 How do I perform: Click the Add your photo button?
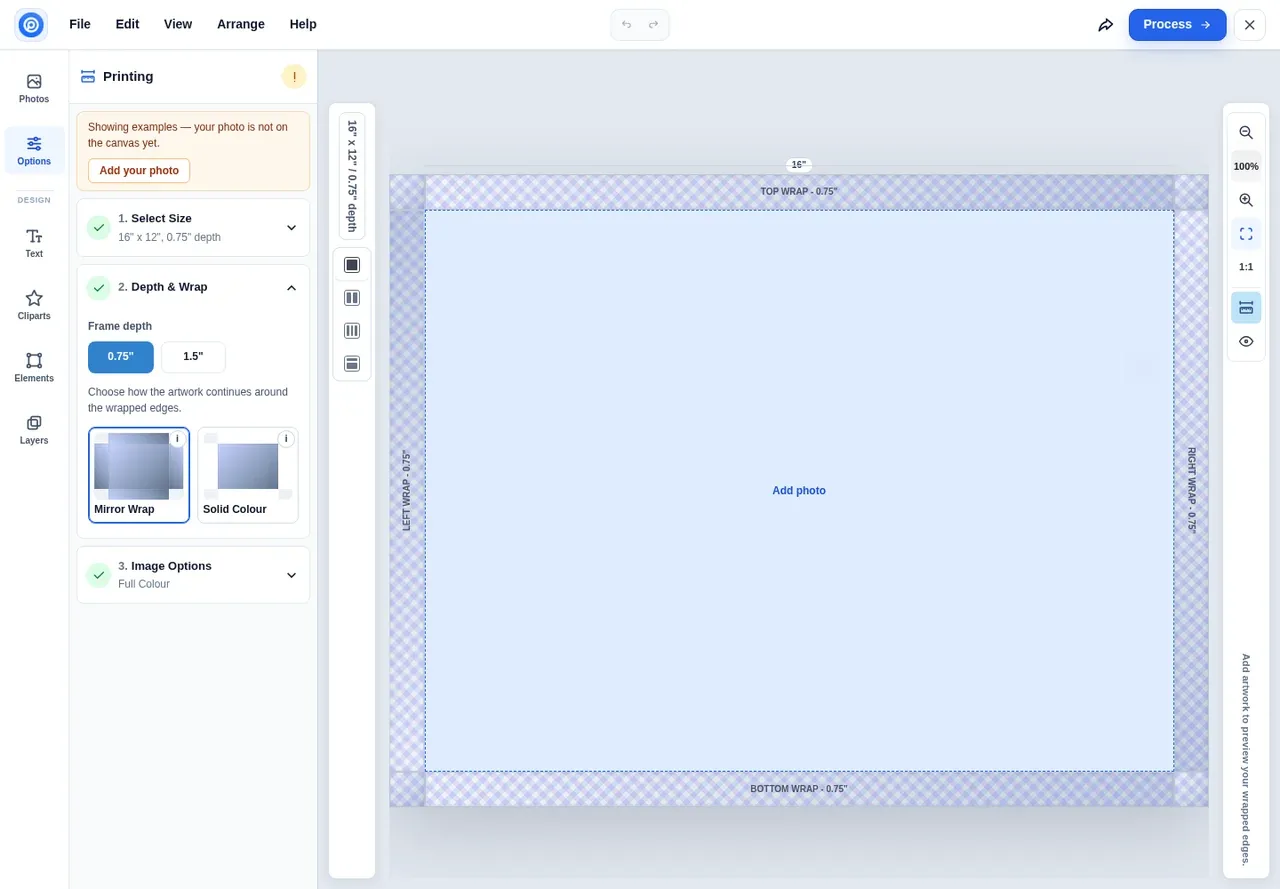[139, 171]
